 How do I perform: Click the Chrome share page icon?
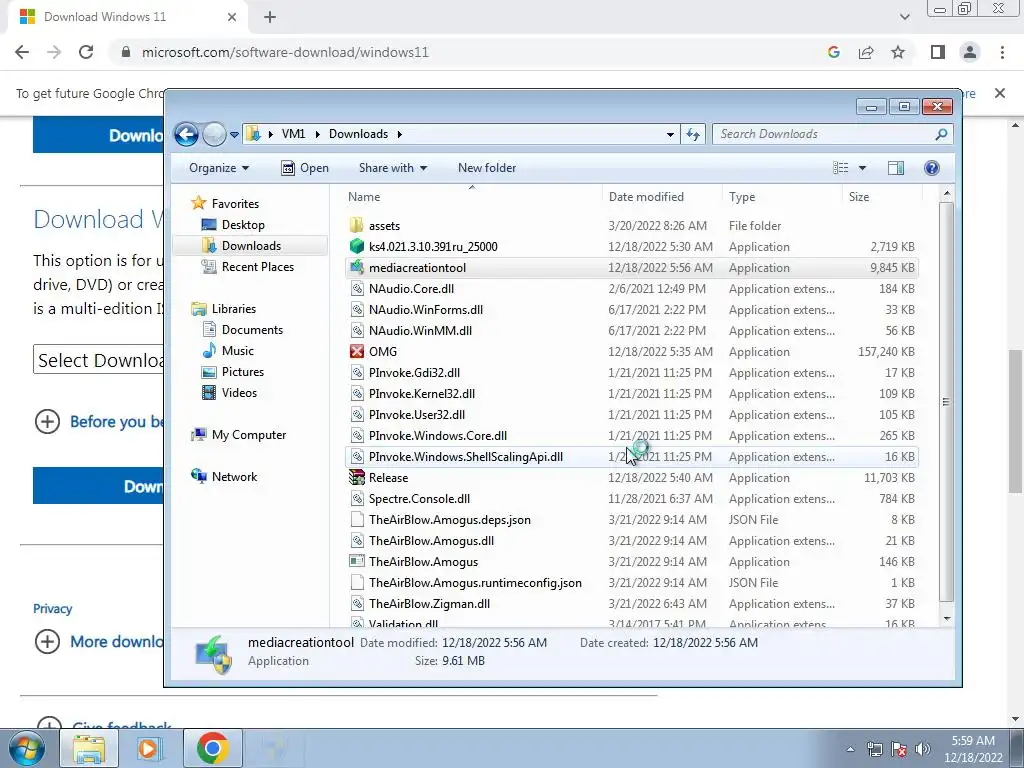(866, 52)
